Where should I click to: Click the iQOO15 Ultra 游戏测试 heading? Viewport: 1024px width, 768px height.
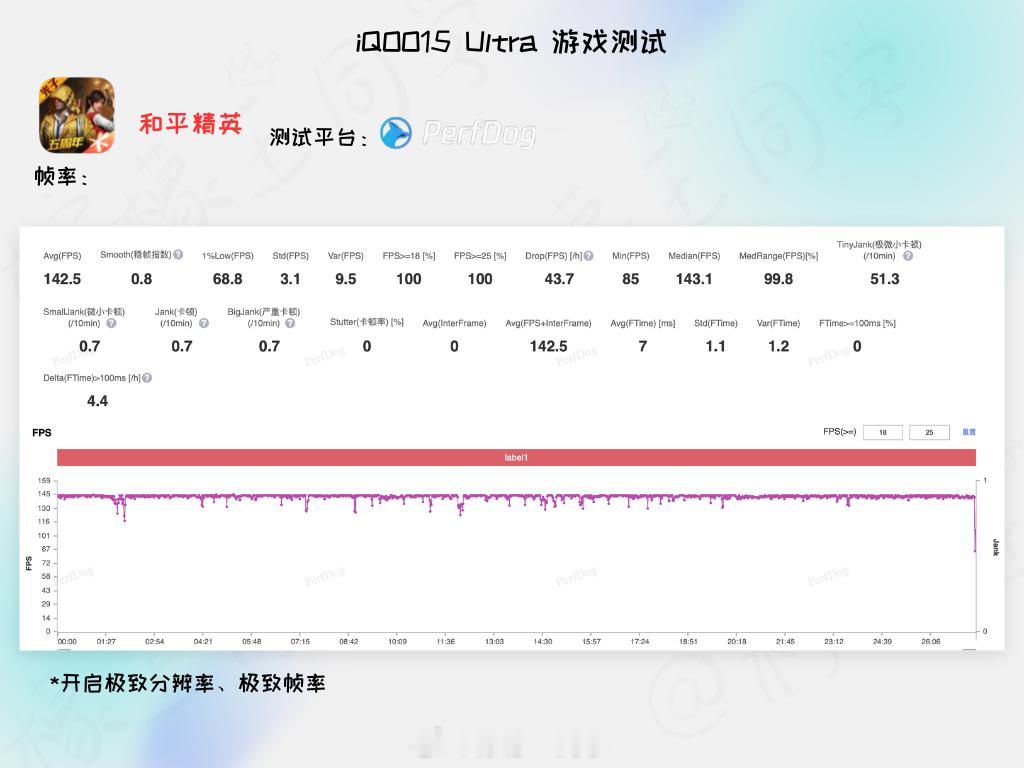(511, 42)
